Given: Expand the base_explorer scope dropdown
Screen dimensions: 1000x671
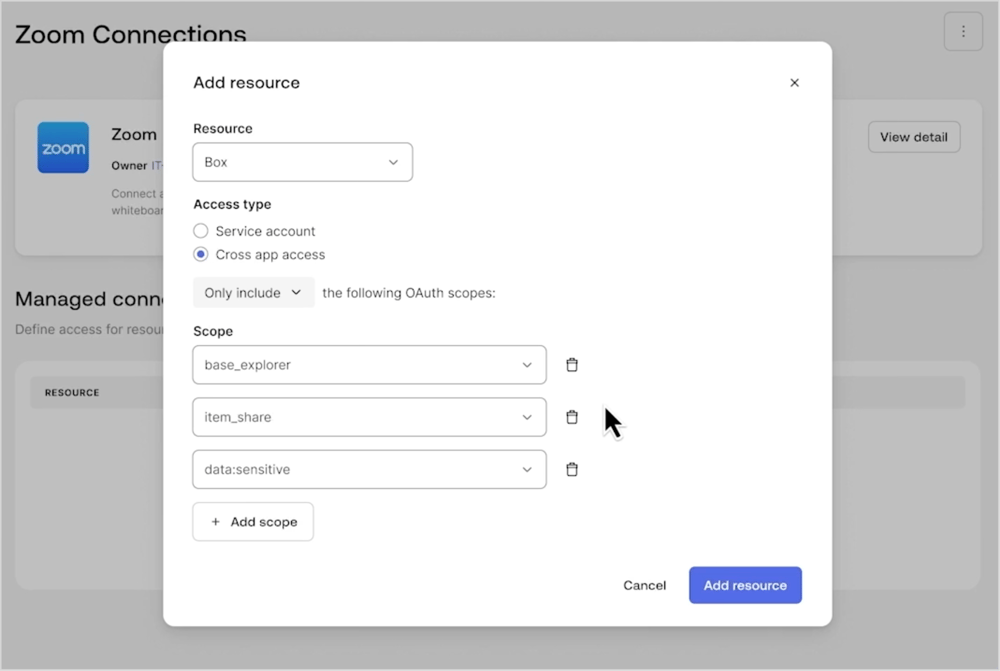Looking at the screenshot, I should [x=528, y=364].
